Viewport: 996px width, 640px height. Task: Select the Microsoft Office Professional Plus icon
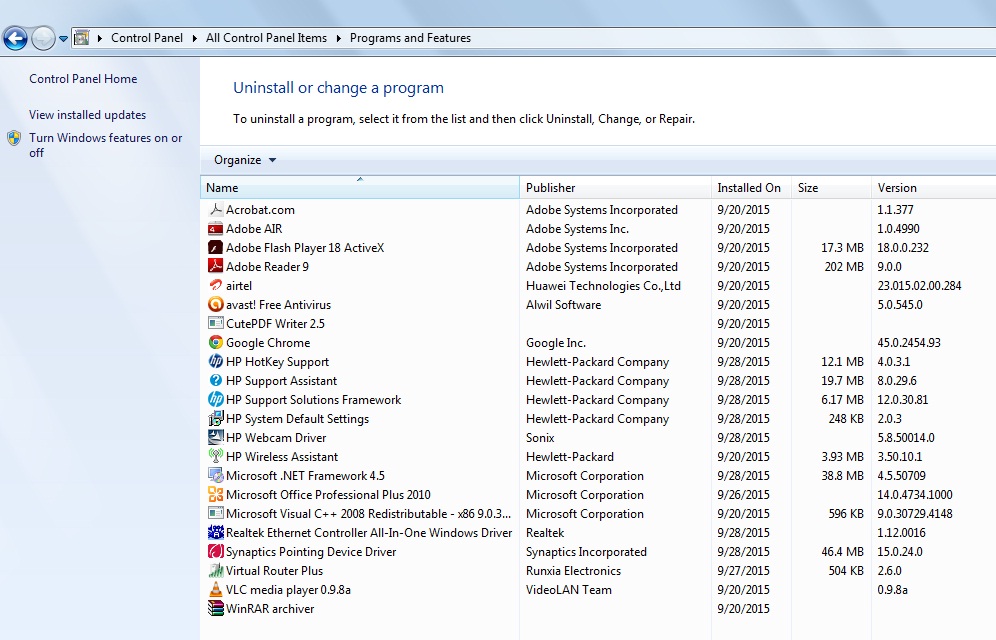click(x=215, y=495)
